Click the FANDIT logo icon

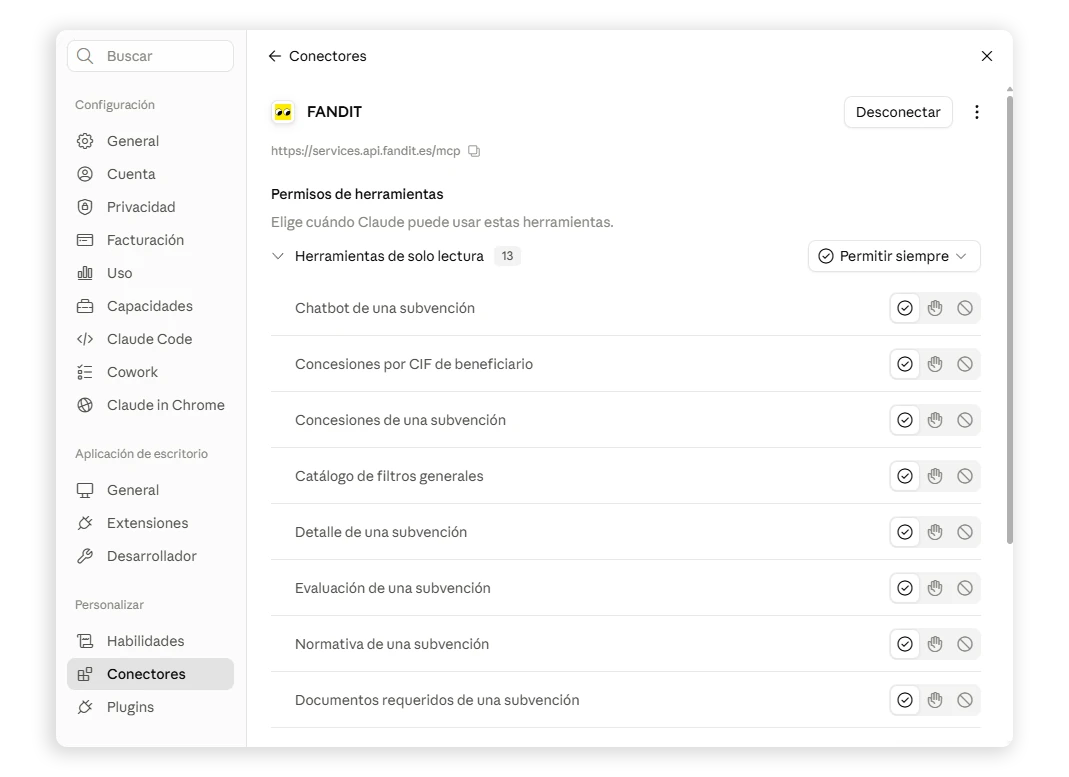coord(283,112)
